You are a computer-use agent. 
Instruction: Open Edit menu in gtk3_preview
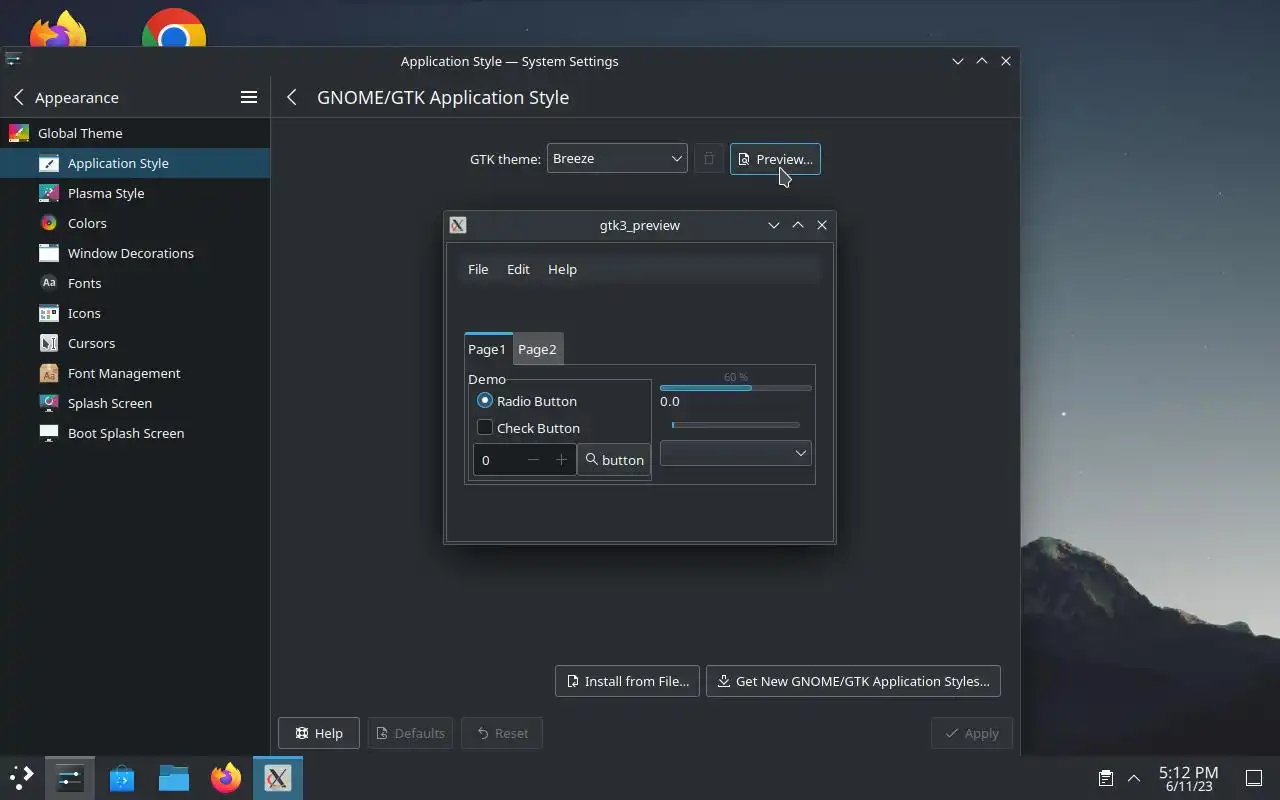coord(518,269)
